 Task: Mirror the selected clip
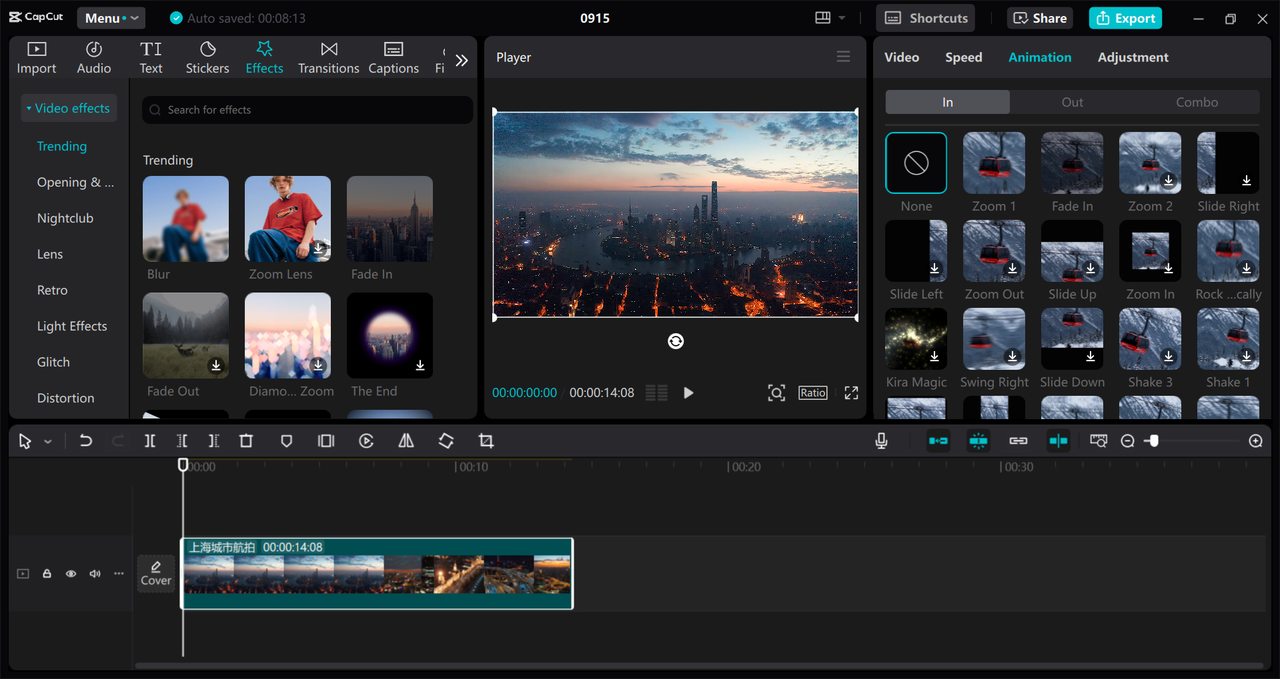(x=406, y=441)
